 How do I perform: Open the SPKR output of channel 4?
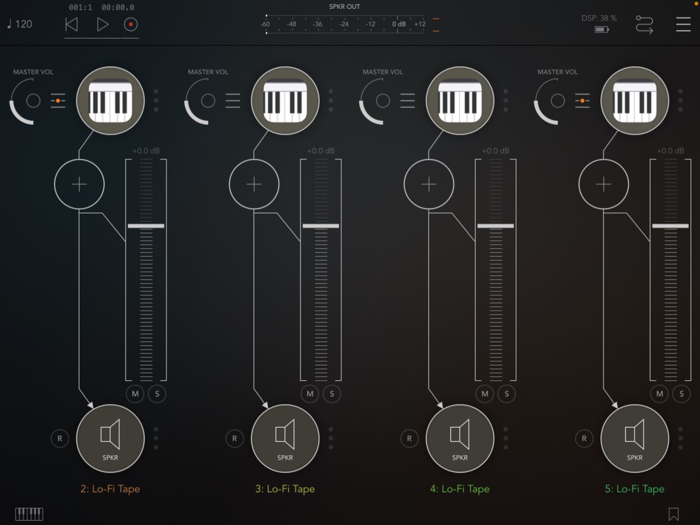click(460, 438)
